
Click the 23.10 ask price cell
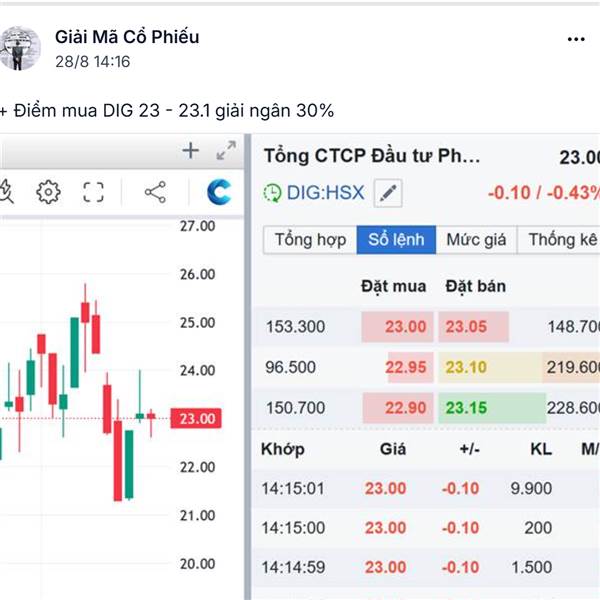pyautogui.click(x=466, y=367)
